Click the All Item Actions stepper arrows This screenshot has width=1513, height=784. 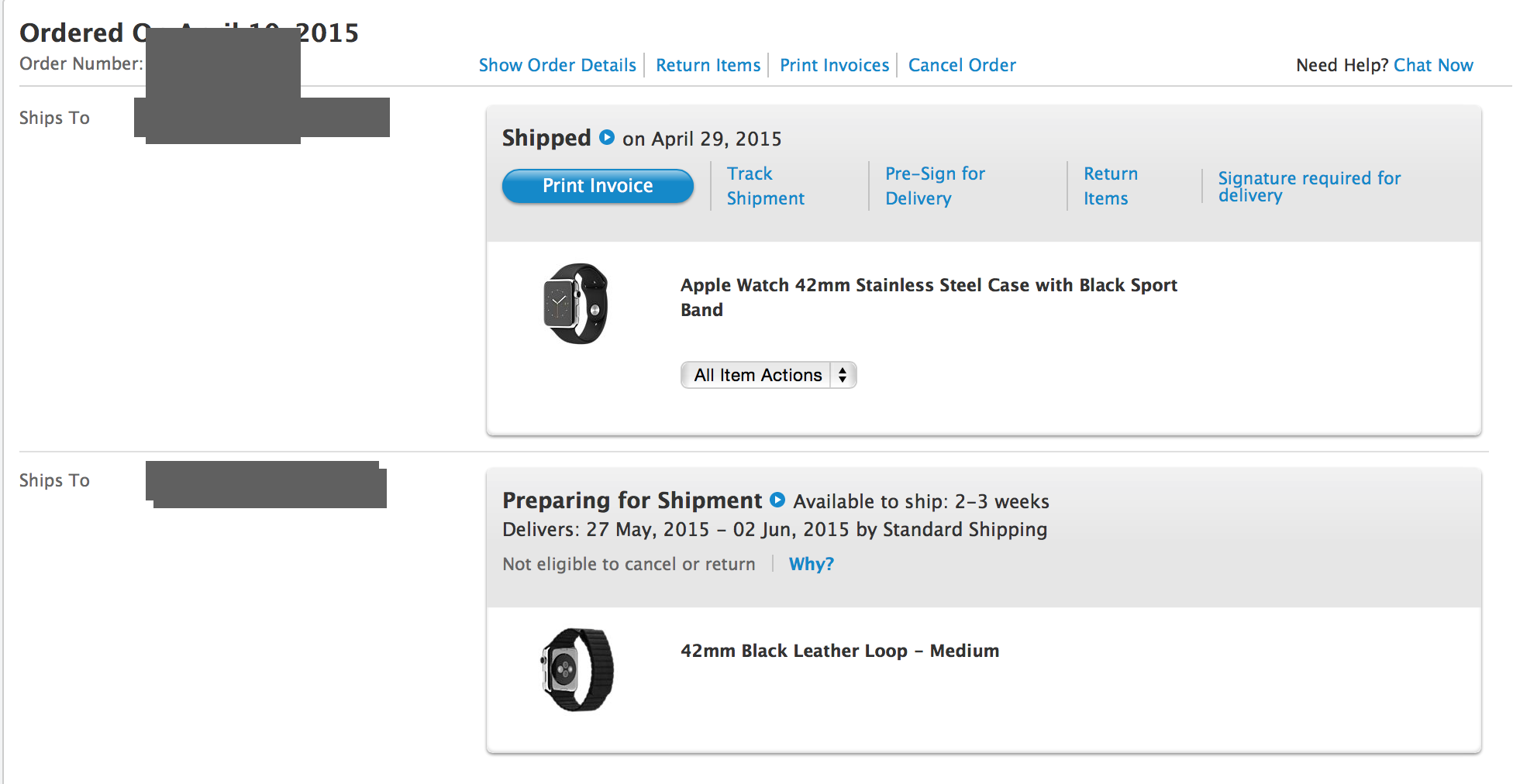pyautogui.click(x=843, y=375)
